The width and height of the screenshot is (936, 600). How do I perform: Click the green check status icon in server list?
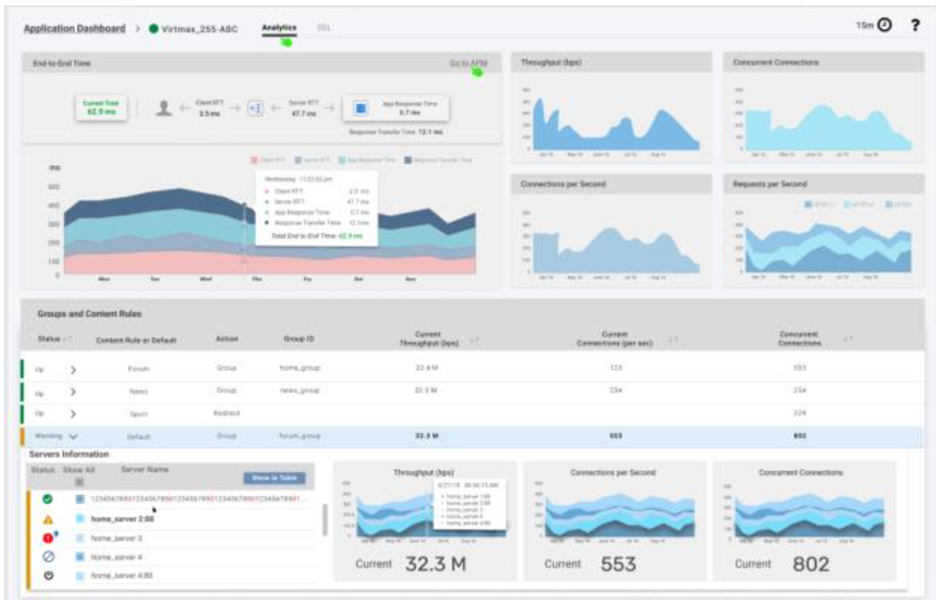[47, 498]
